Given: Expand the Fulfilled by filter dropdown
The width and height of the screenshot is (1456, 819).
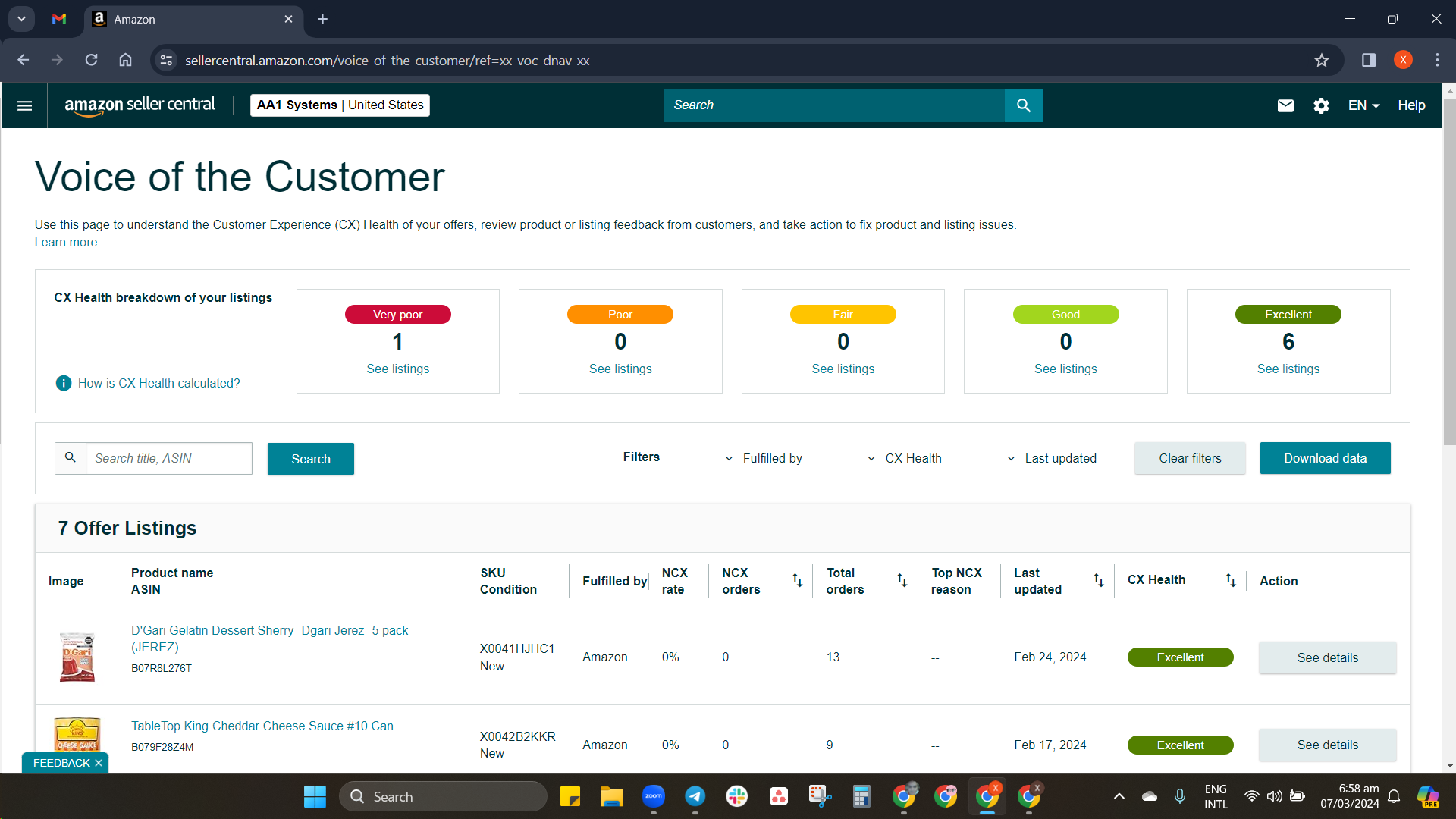Looking at the screenshot, I should (764, 458).
